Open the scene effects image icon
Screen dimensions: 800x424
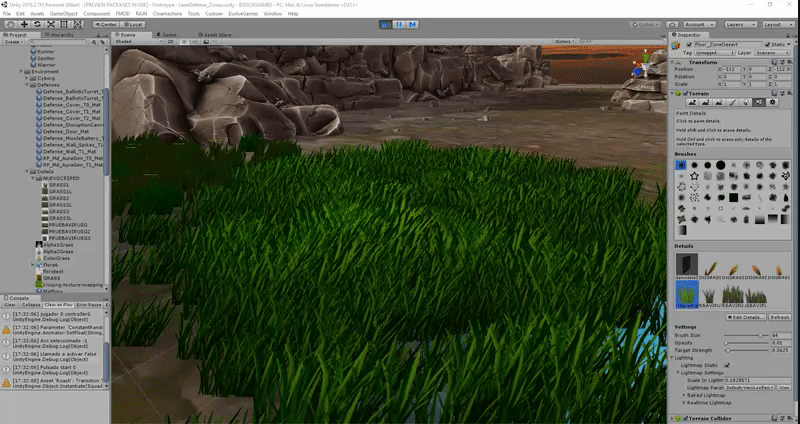point(206,41)
